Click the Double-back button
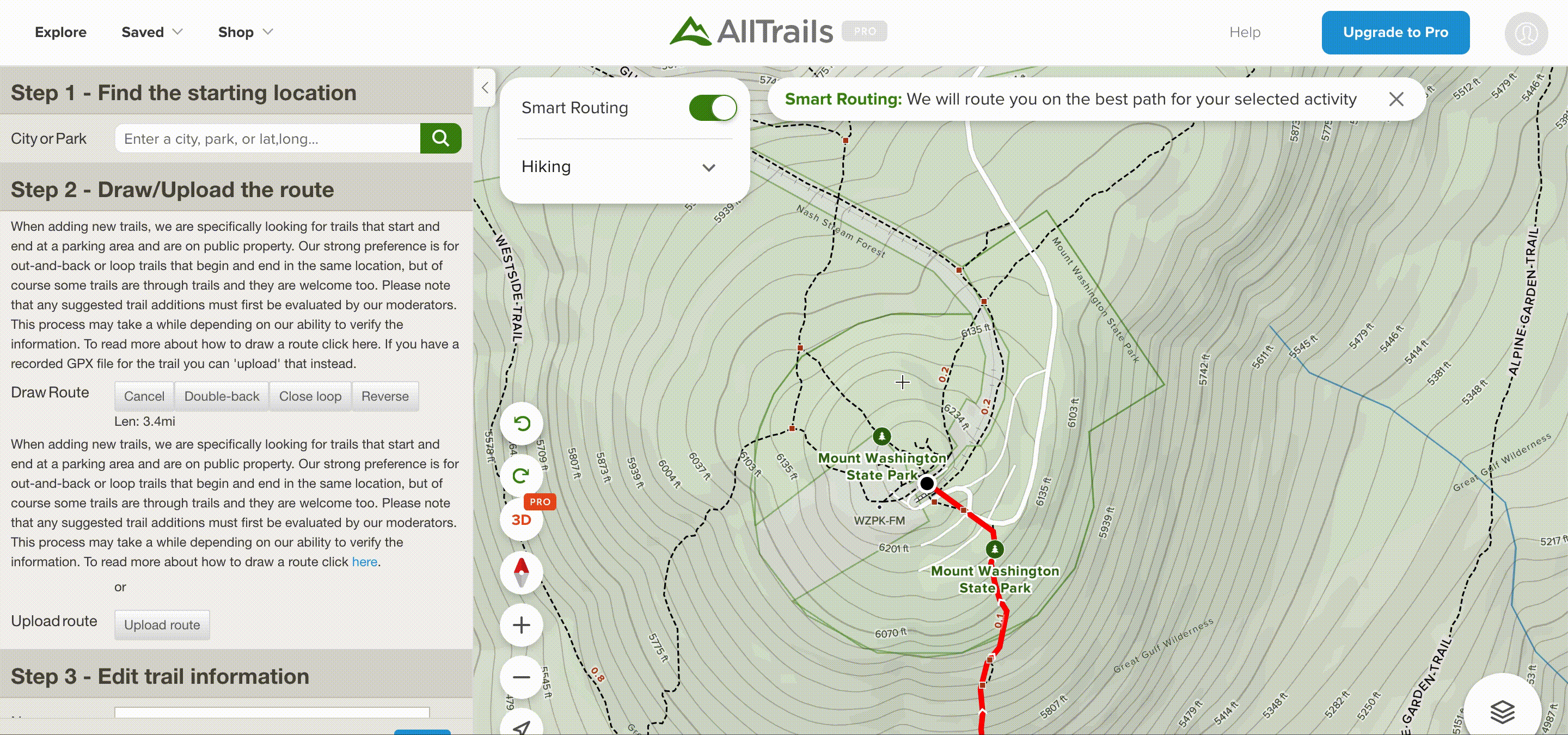The image size is (1568, 735). coord(222,396)
